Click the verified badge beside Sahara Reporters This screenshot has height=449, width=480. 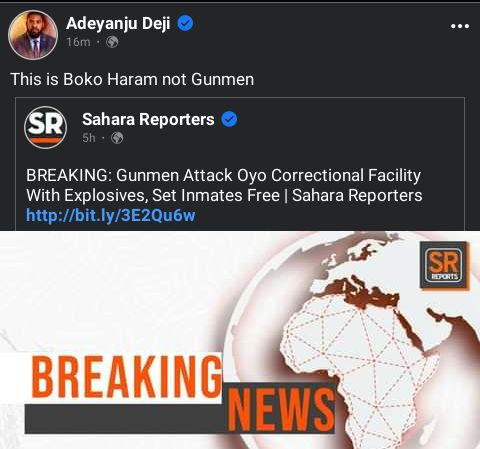pos(229,119)
